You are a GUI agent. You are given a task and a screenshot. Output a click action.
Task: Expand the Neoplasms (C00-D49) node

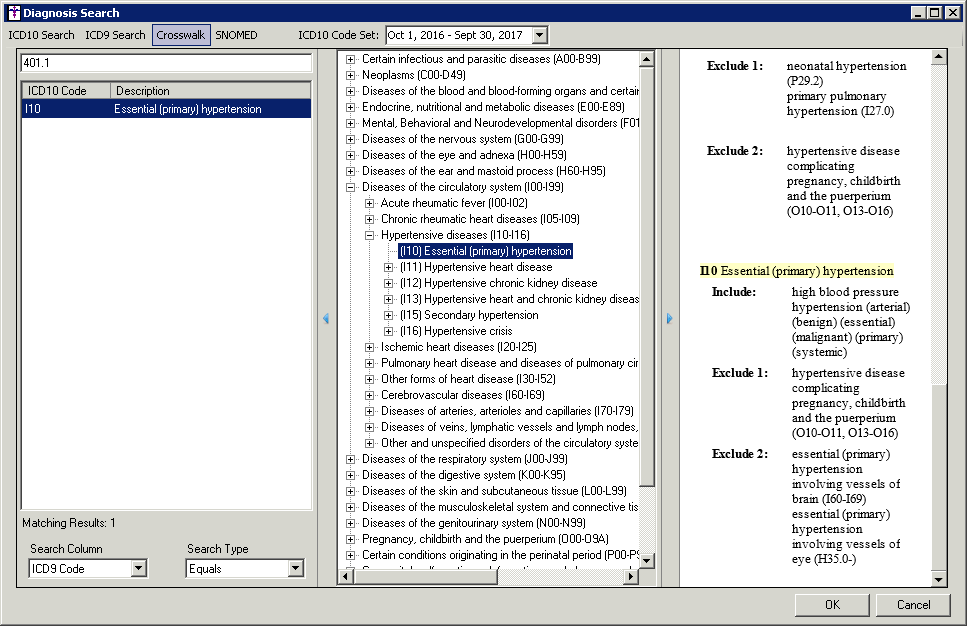pos(351,75)
